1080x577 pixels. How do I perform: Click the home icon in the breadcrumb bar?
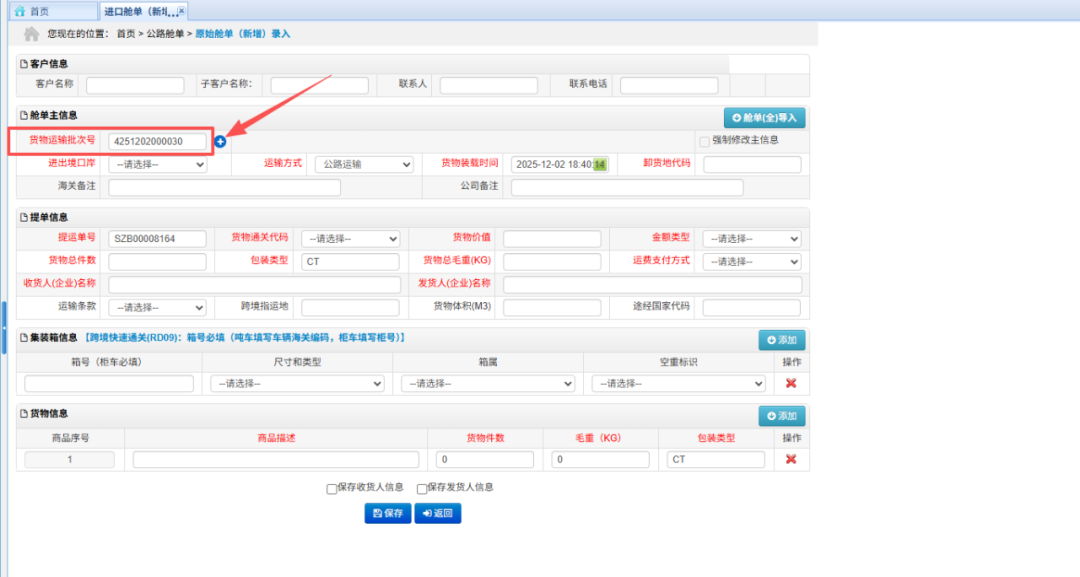click(31, 34)
